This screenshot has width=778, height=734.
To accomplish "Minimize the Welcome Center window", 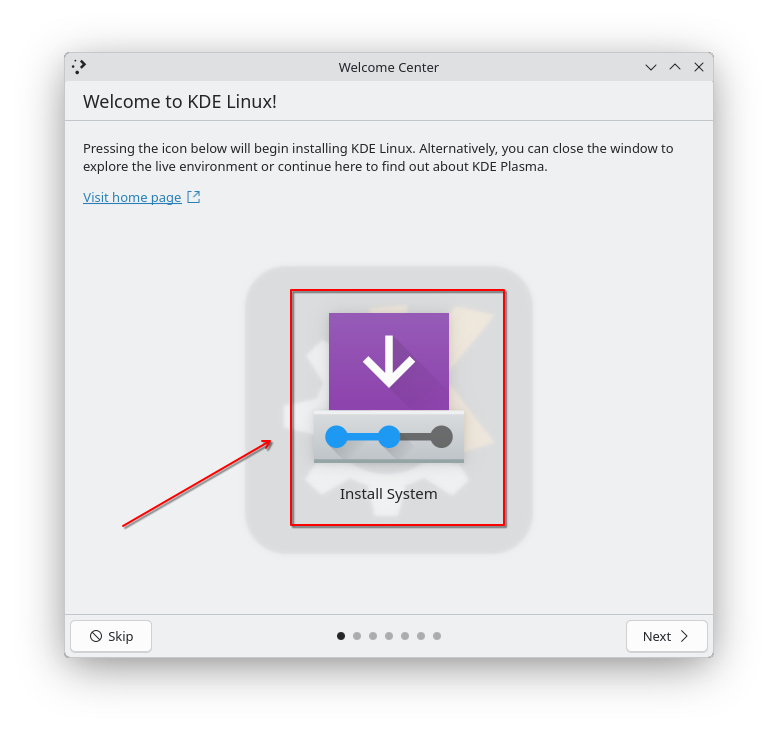I will tap(651, 67).
